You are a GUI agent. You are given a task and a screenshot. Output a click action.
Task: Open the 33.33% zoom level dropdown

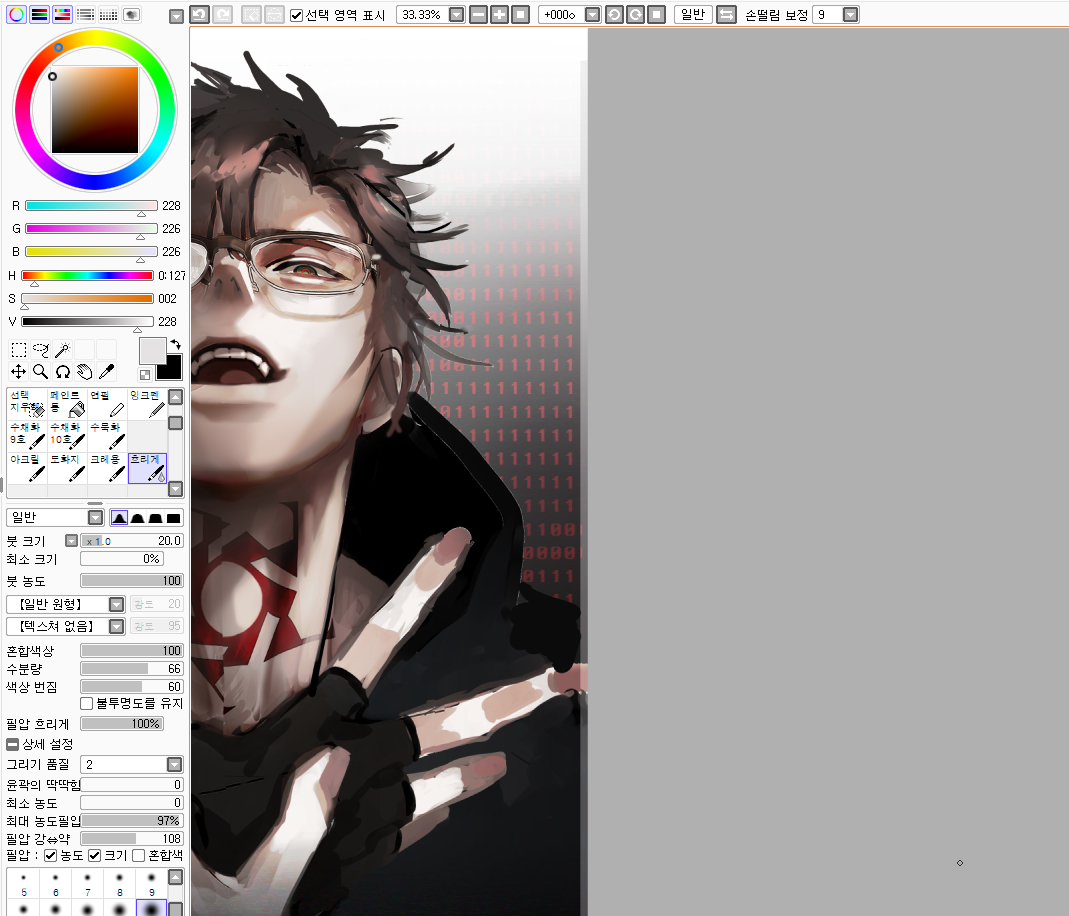click(x=456, y=15)
